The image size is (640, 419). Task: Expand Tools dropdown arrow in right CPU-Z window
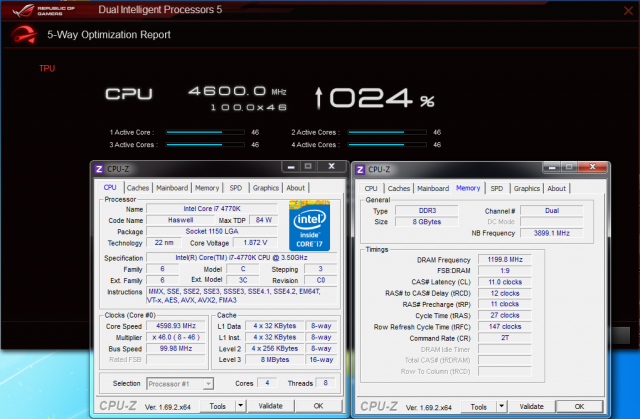point(501,407)
